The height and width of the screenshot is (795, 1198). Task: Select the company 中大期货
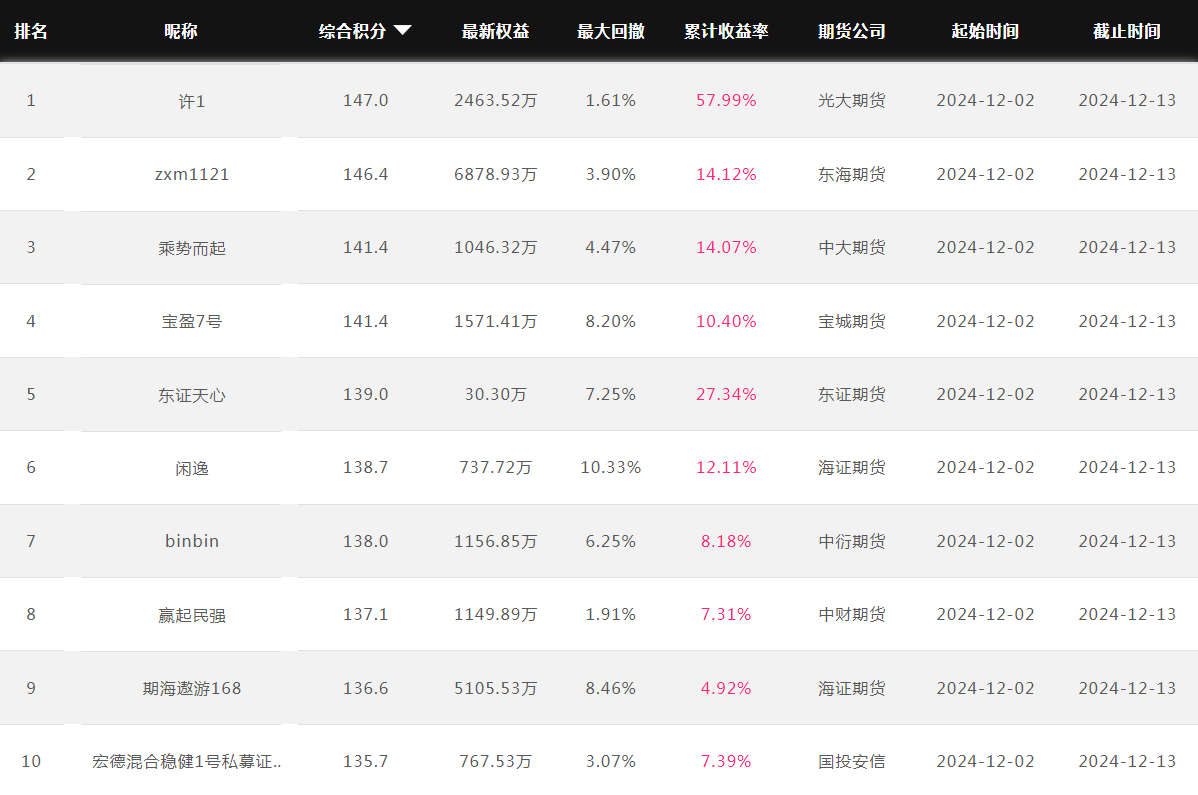(852, 247)
